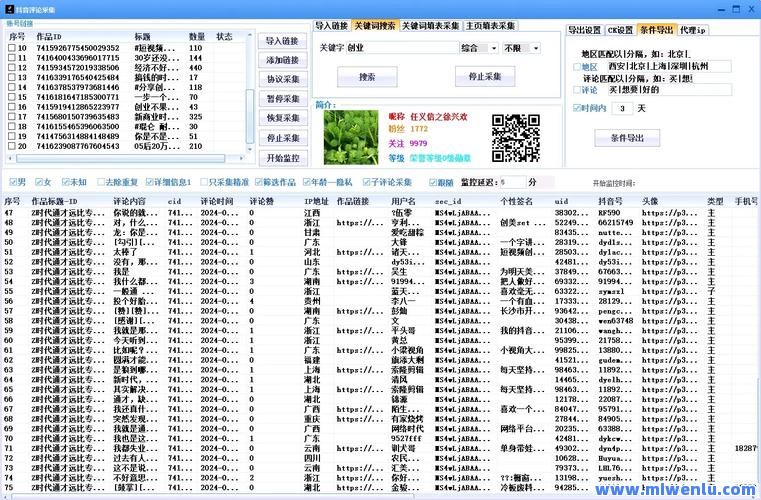Toggle the 地区 checkbox

point(577,67)
